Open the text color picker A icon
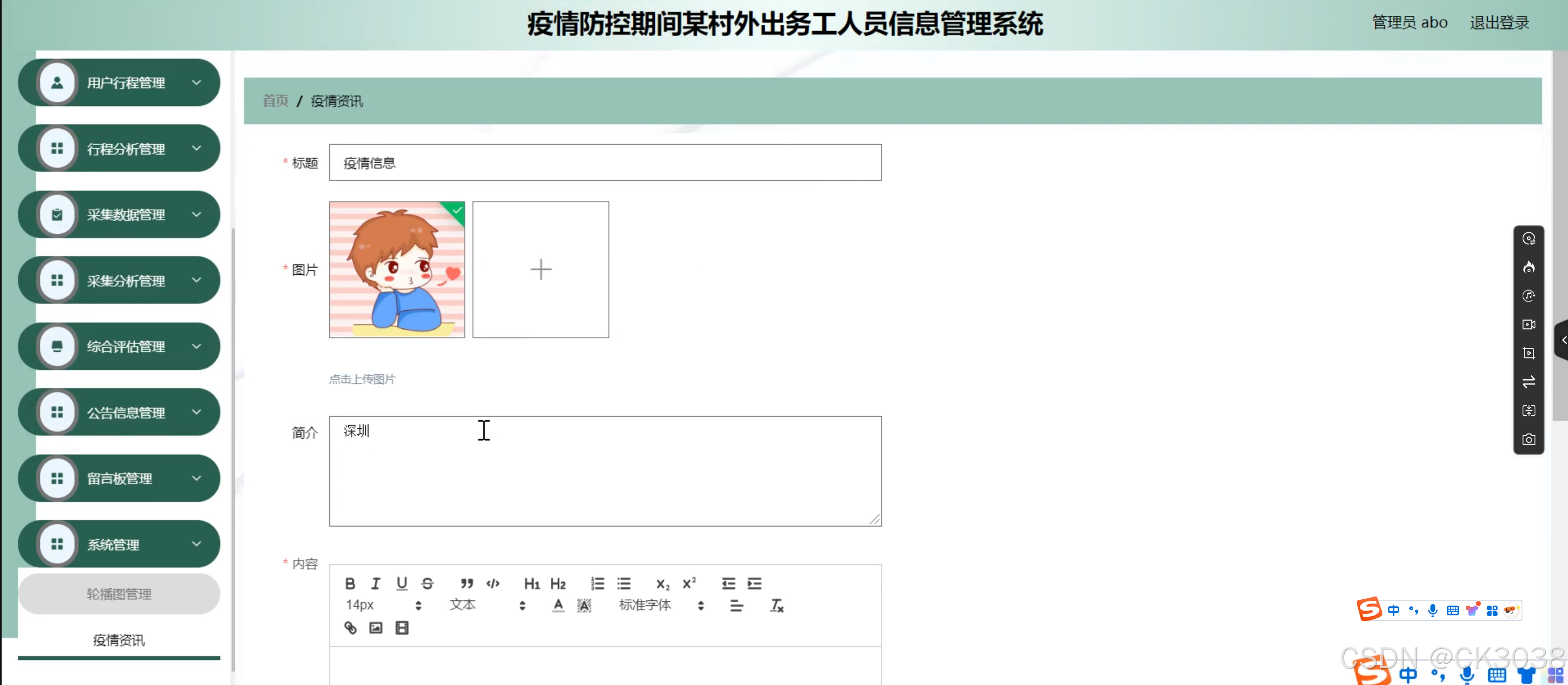The height and width of the screenshot is (685, 1568). (558, 605)
